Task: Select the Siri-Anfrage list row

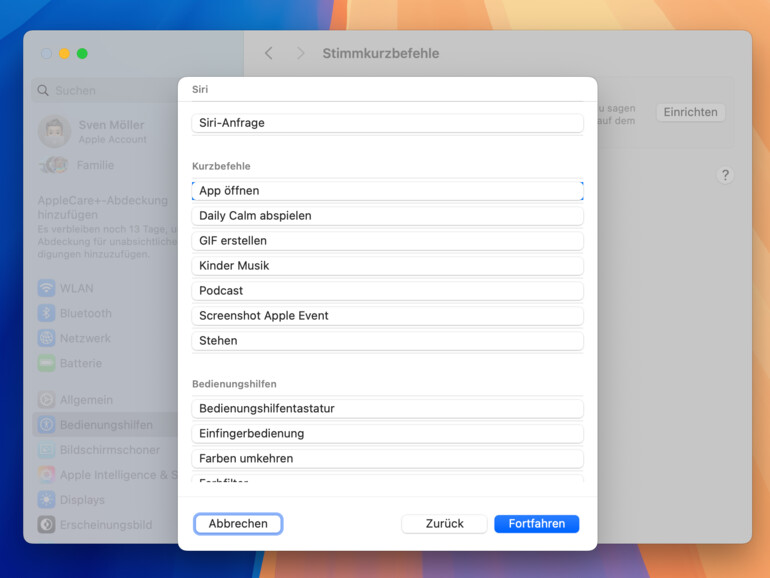Action: point(387,123)
